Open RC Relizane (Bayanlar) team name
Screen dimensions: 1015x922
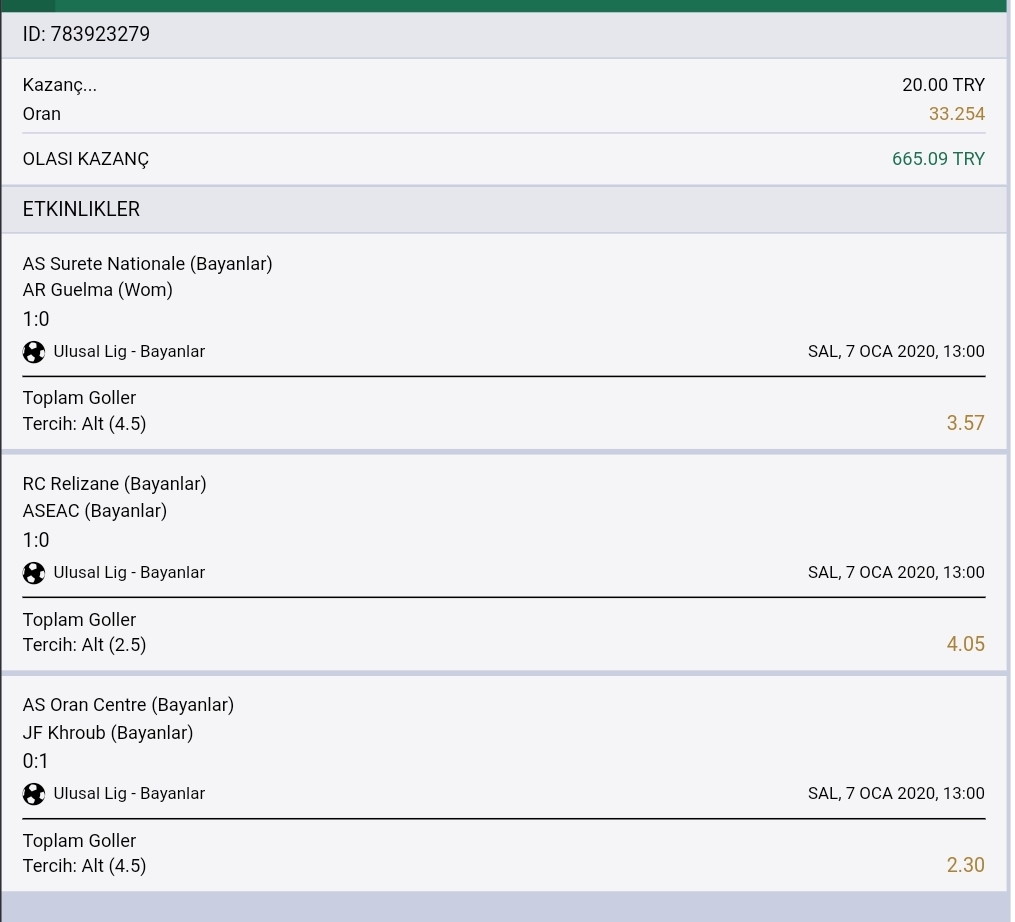tap(115, 484)
